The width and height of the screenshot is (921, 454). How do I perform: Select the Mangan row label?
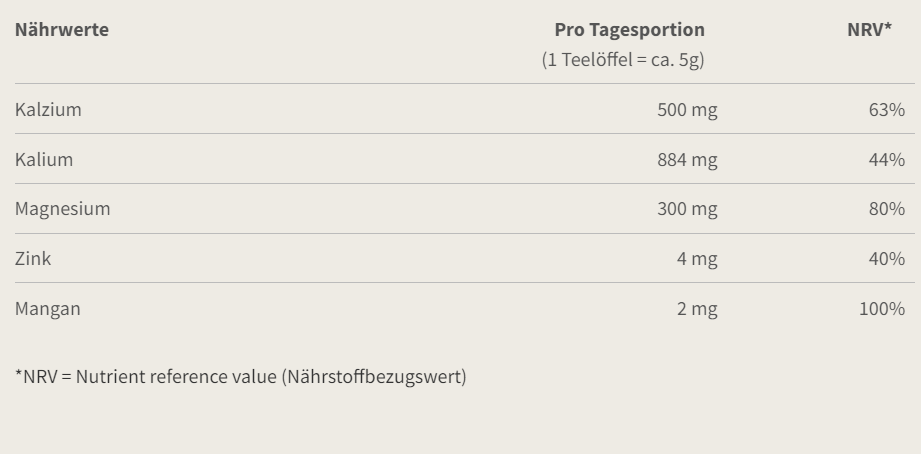click(x=48, y=309)
